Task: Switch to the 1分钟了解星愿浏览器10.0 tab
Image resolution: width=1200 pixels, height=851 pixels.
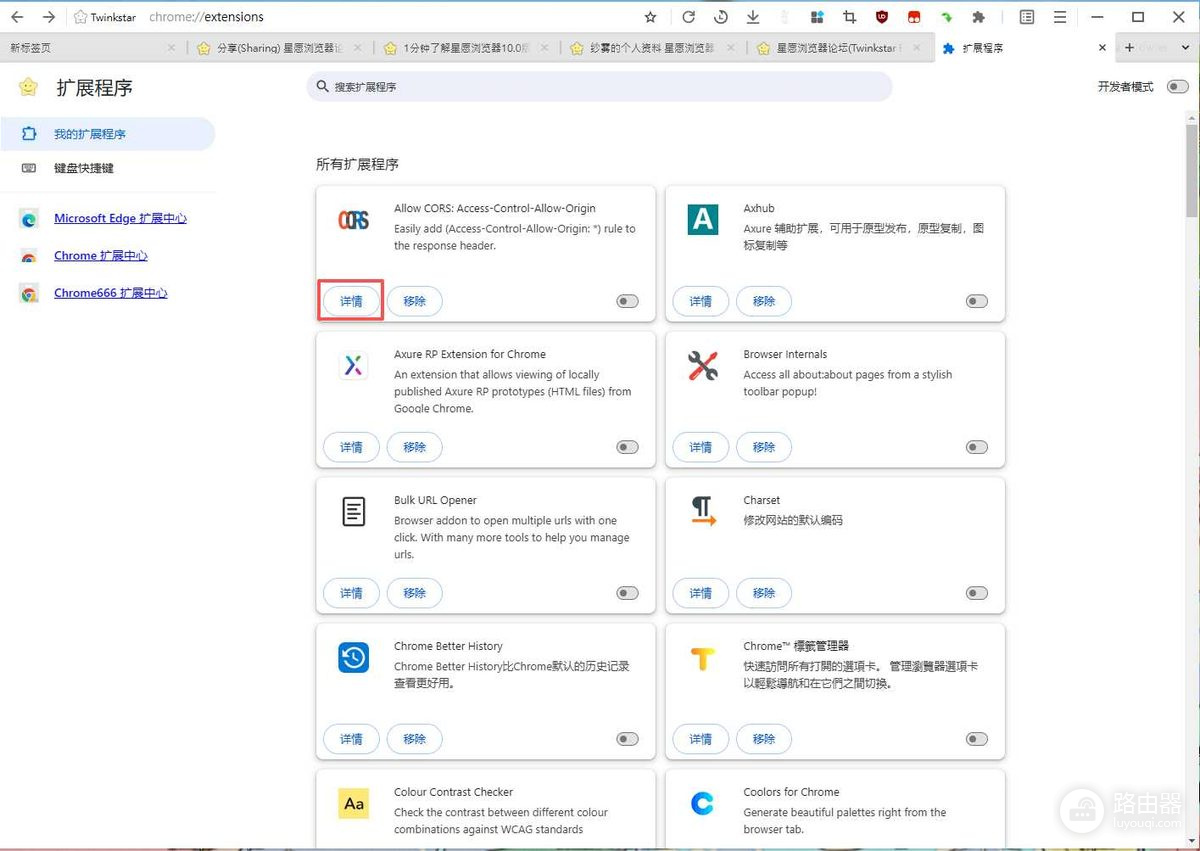Action: (x=466, y=48)
